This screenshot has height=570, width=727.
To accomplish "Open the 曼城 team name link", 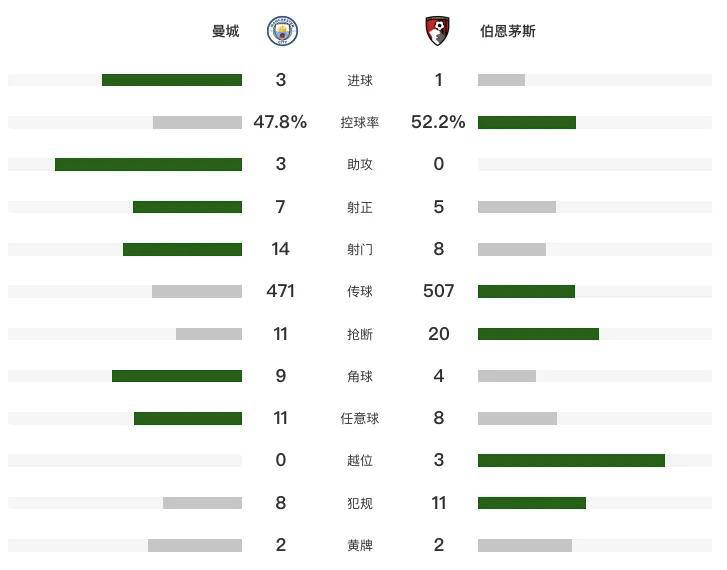I will point(225,31).
